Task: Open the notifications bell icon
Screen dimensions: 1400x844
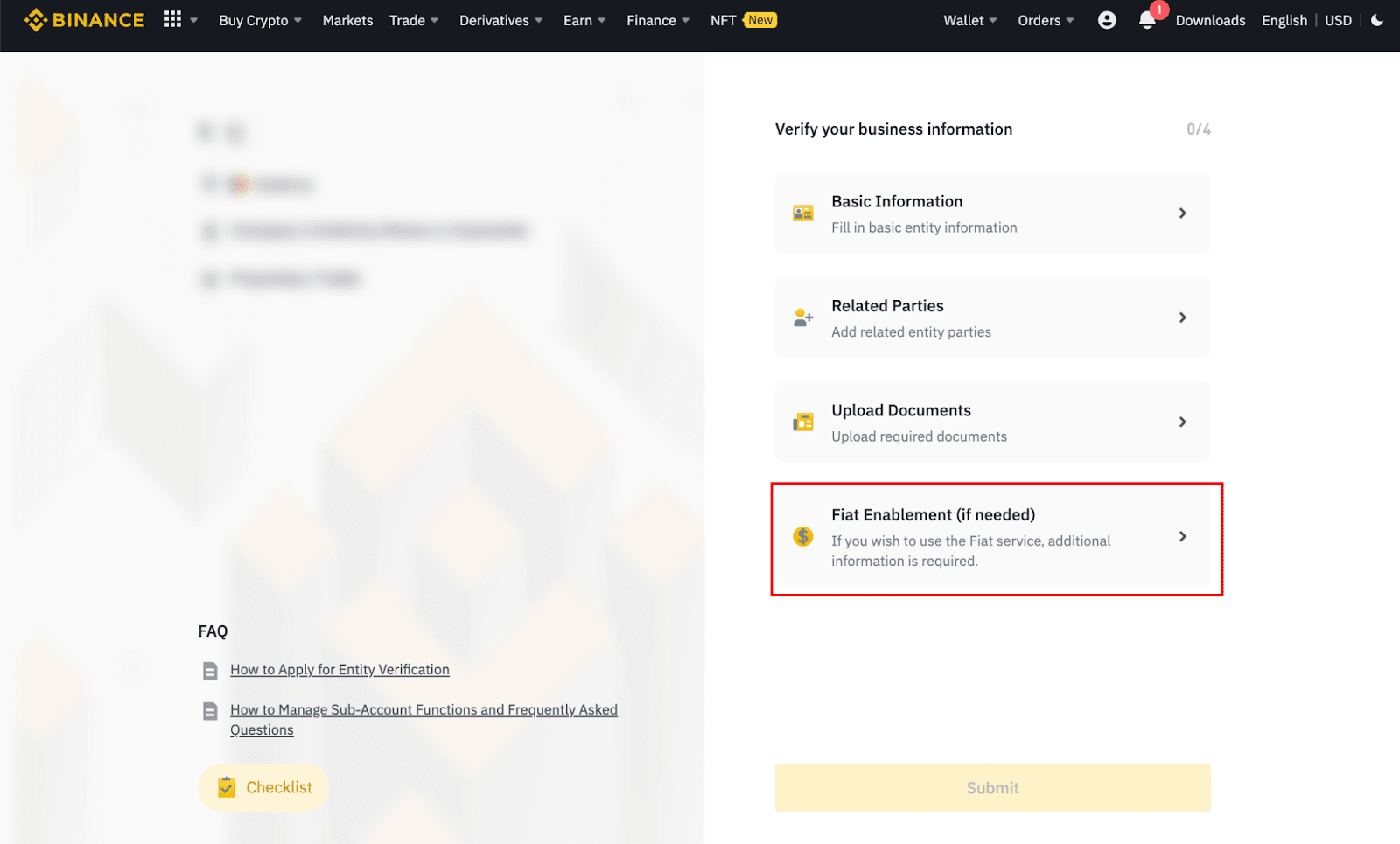Action: [1147, 21]
